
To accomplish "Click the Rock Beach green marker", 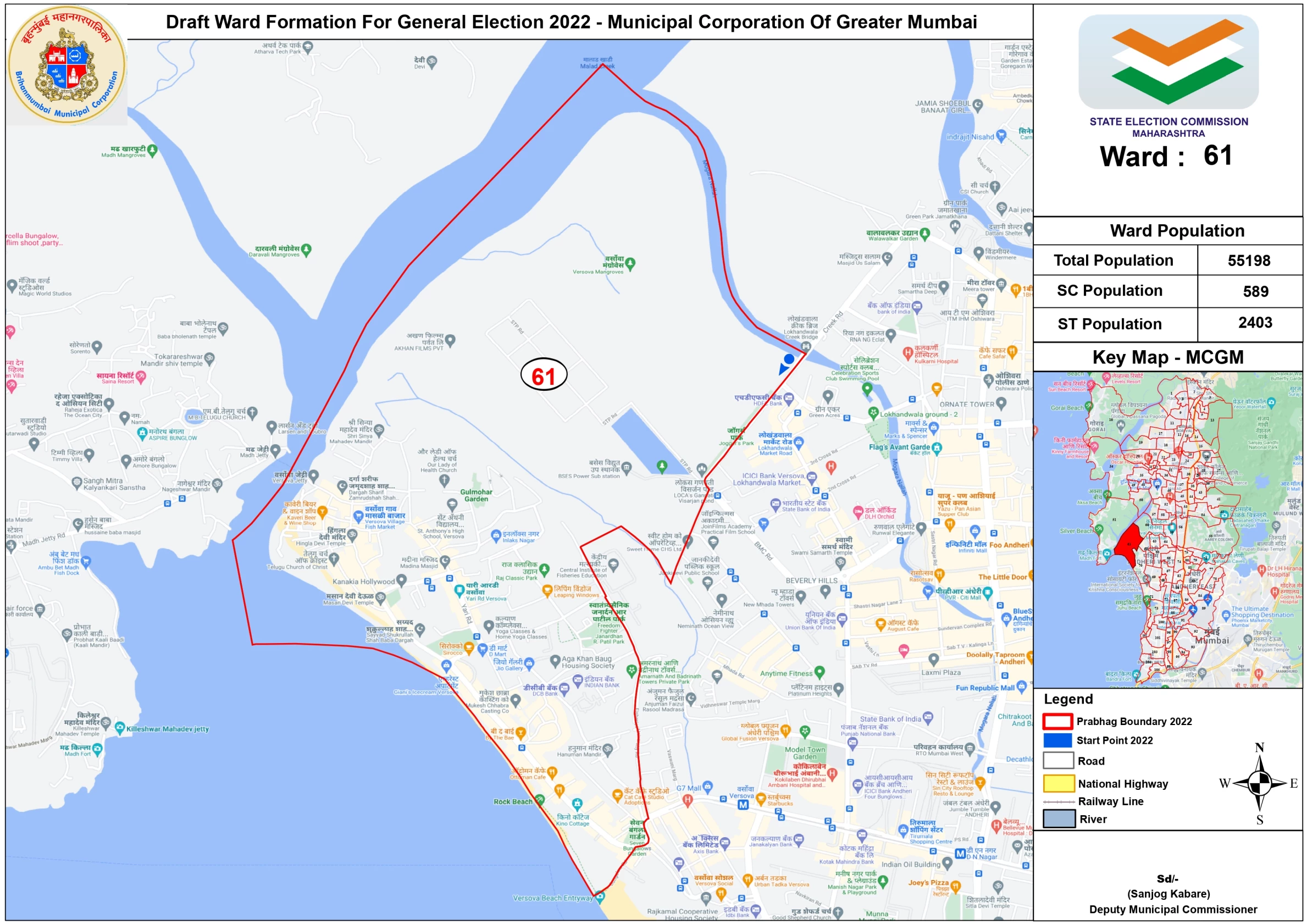I will [539, 800].
